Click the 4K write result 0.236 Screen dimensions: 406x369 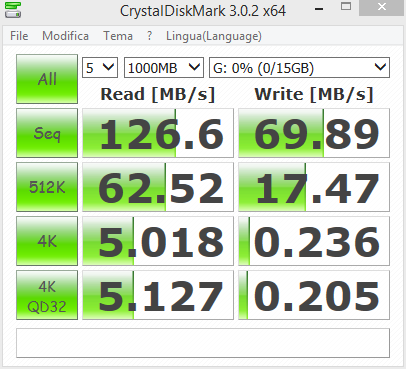[314, 241]
